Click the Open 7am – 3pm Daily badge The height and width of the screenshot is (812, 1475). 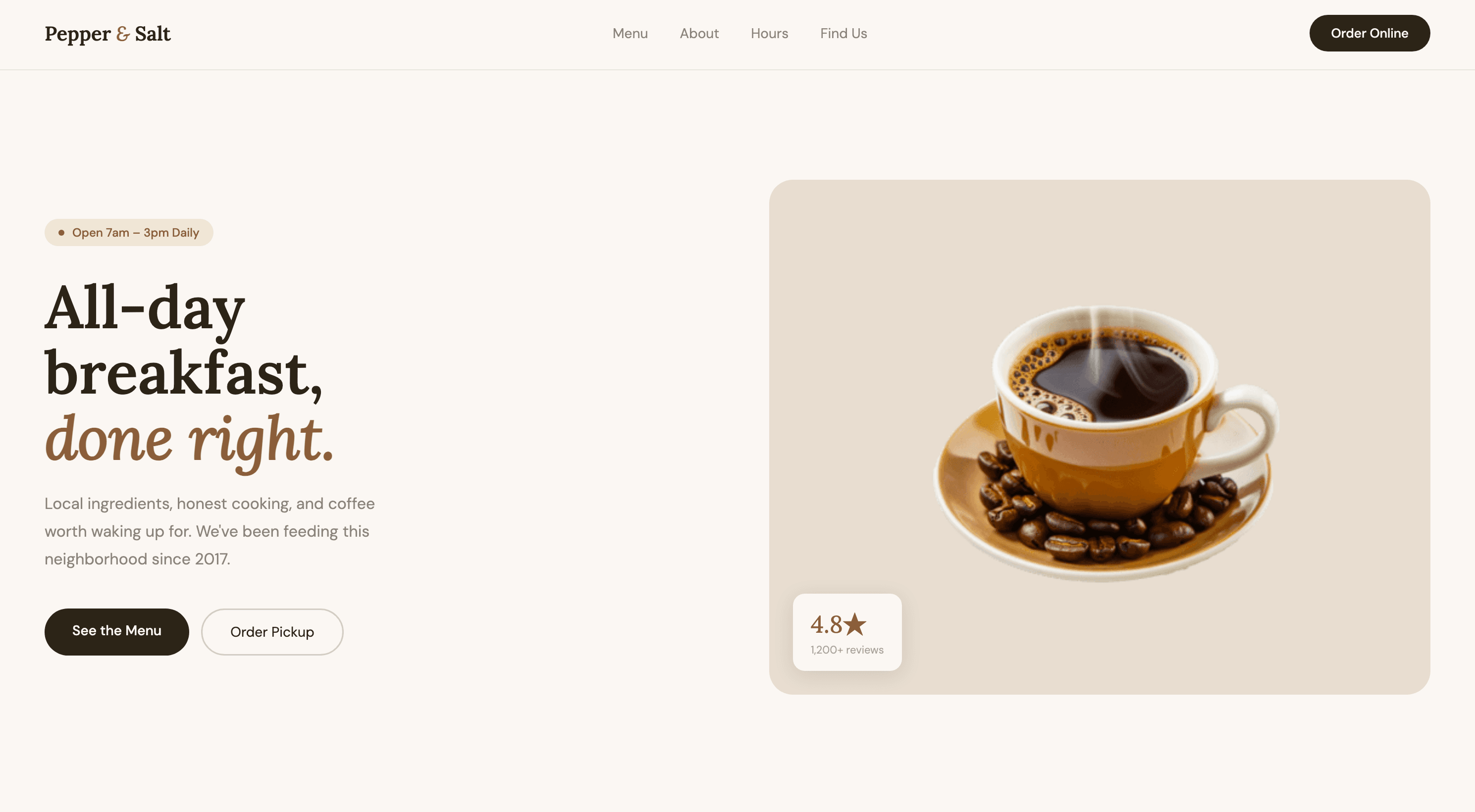(129, 232)
